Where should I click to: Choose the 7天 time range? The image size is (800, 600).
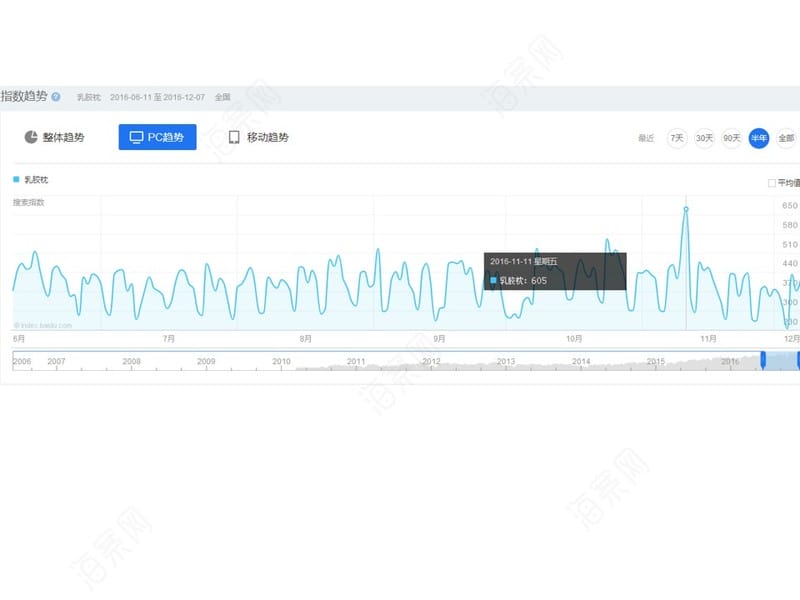677,138
